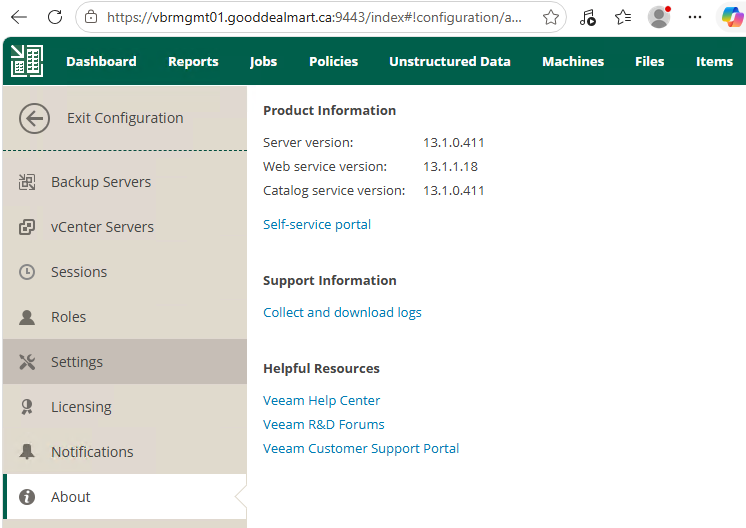746x528 pixels.
Task: Open the Self-service portal link
Action: pyautogui.click(x=317, y=225)
